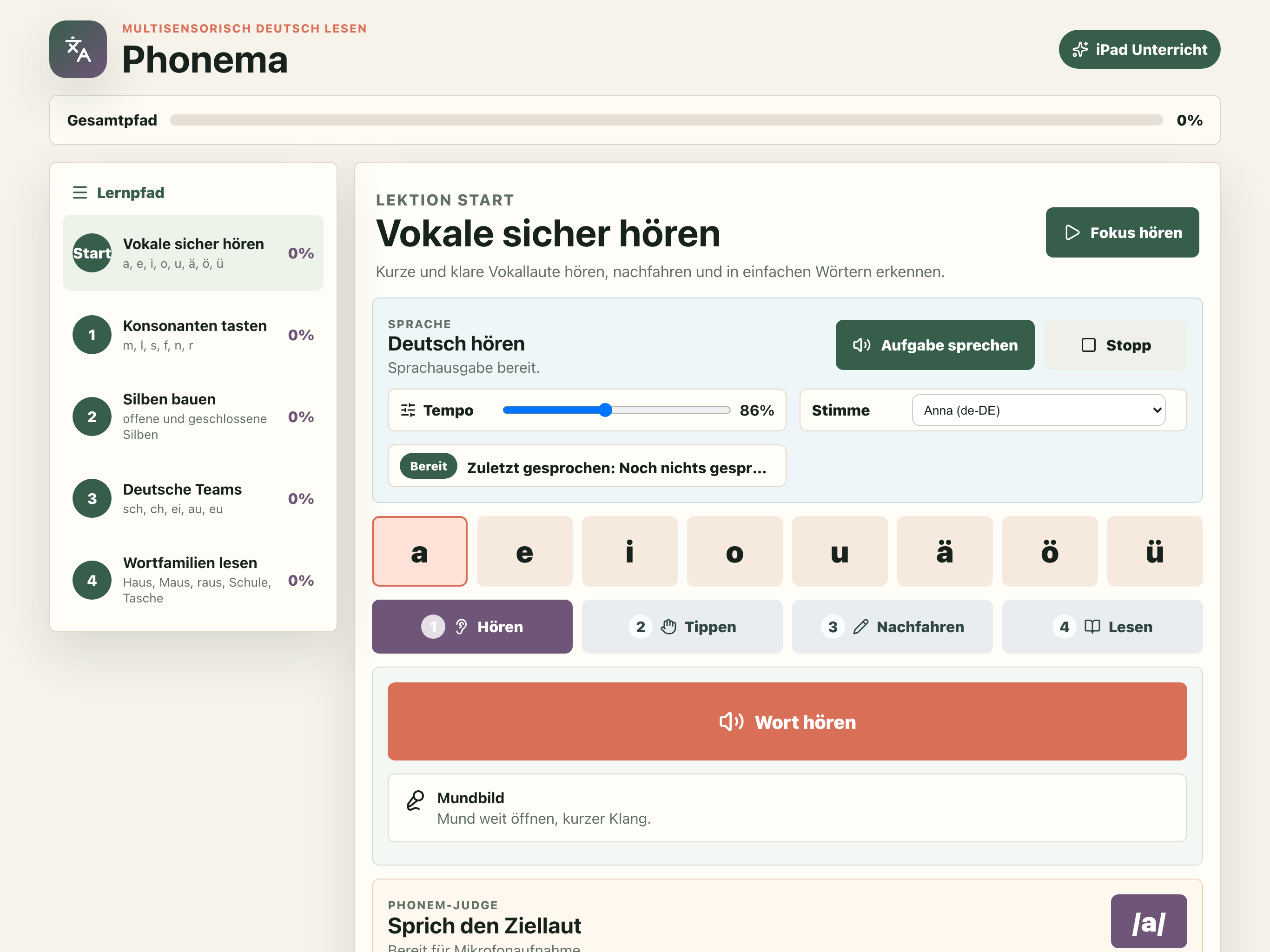Click the 86% tempo value
The width and height of the screenshot is (1270, 952).
coord(757,410)
